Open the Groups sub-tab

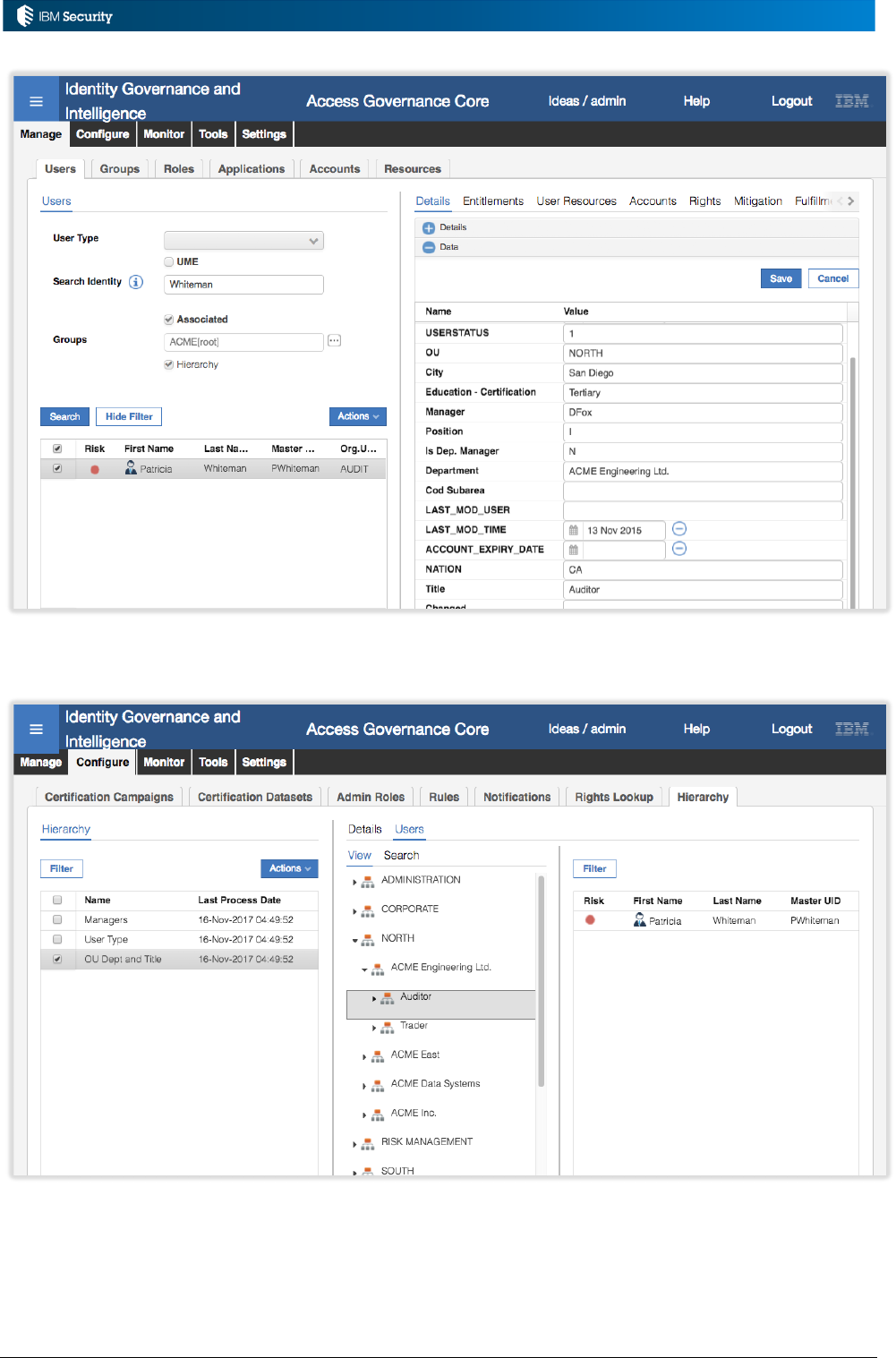[120, 169]
